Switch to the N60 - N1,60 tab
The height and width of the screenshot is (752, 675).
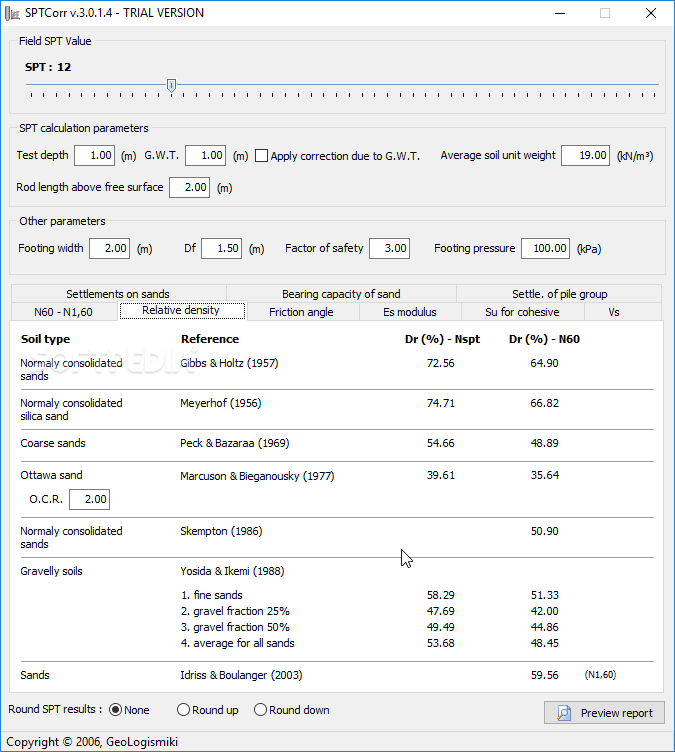click(63, 312)
